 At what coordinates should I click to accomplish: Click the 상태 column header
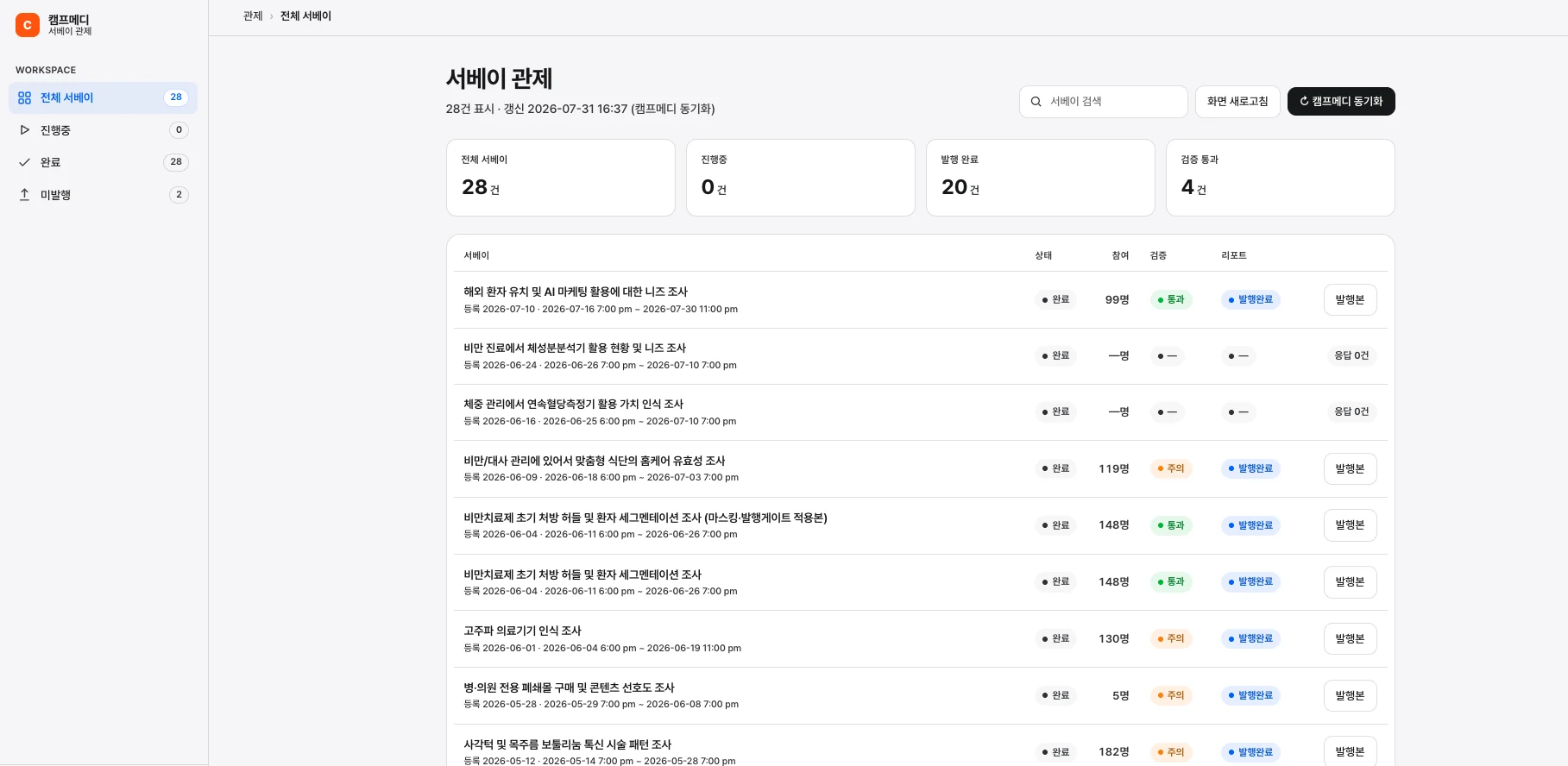point(1043,256)
